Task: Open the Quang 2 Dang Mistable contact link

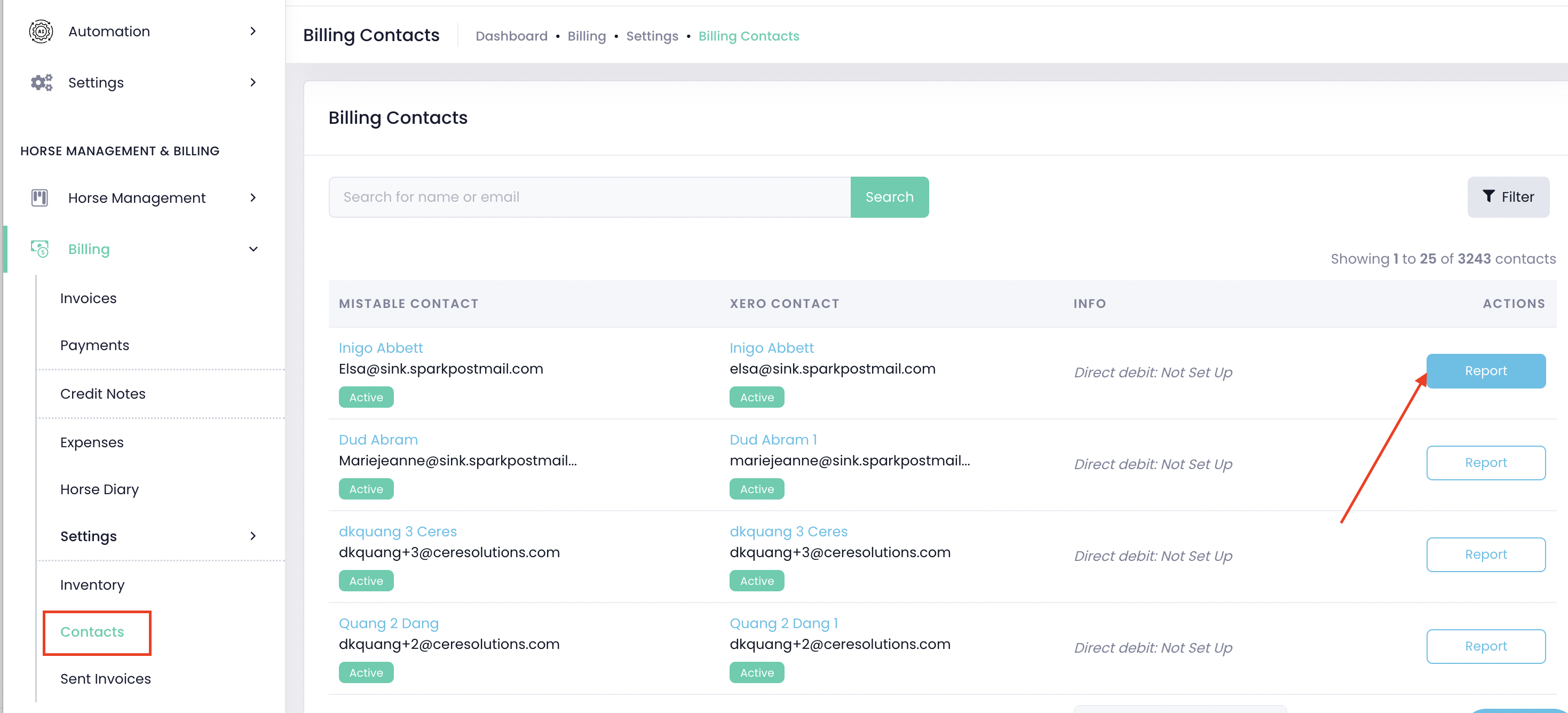Action: [389, 623]
